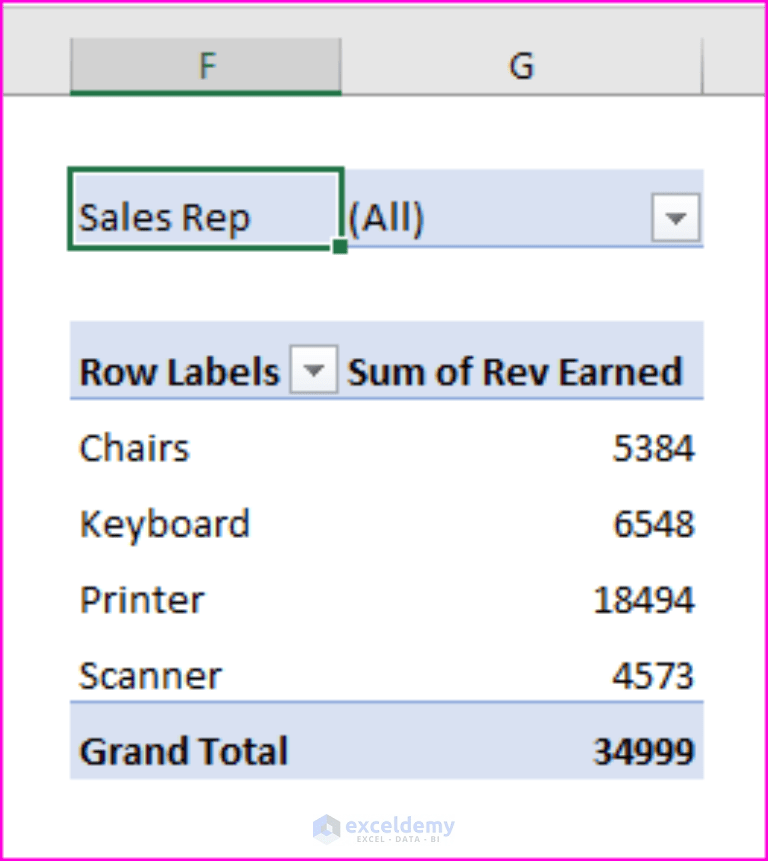Click the Grand Total value 34999
Screen dimensions: 768x861
tap(640, 750)
